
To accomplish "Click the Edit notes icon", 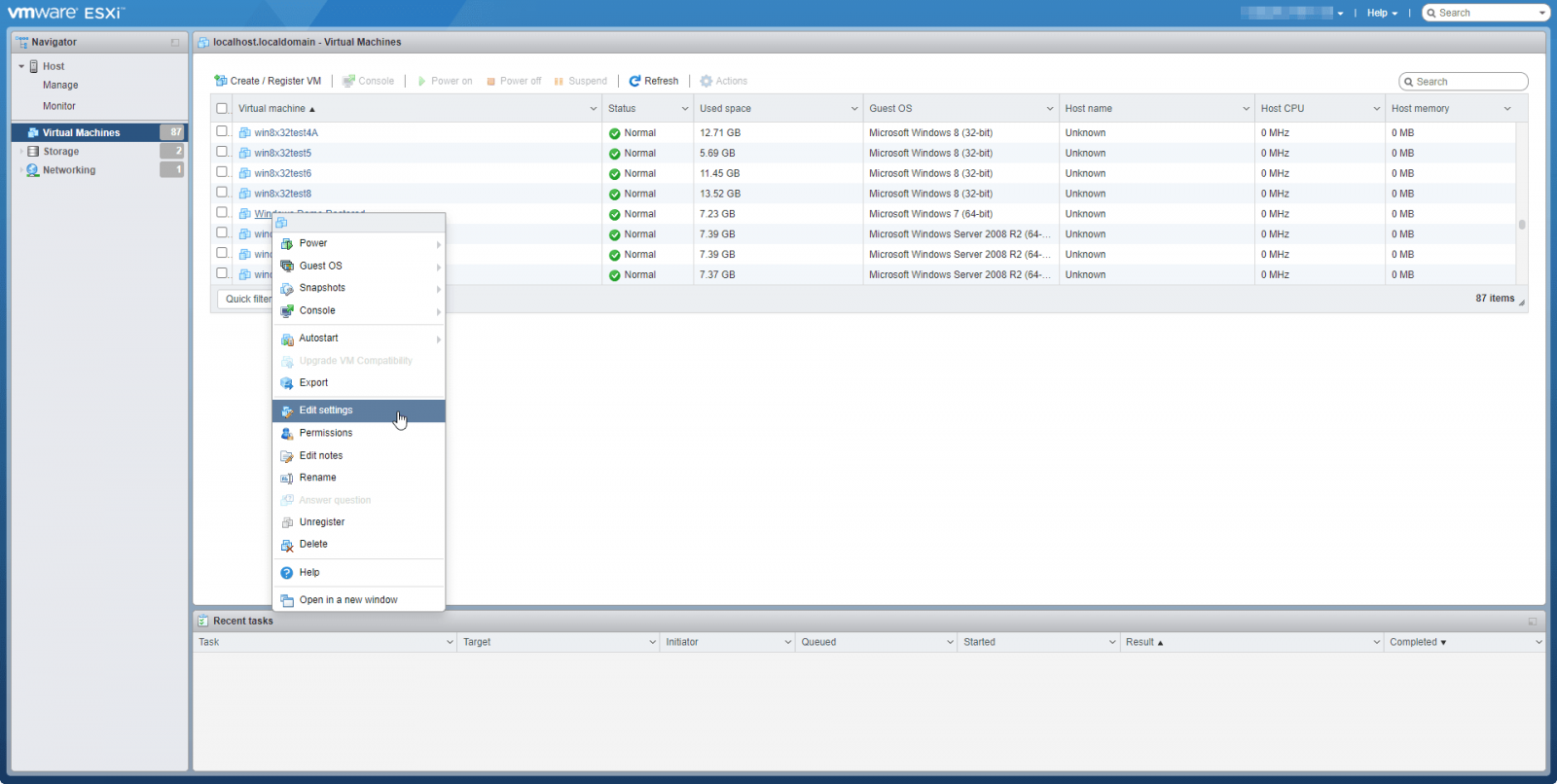I will pos(287,456).
